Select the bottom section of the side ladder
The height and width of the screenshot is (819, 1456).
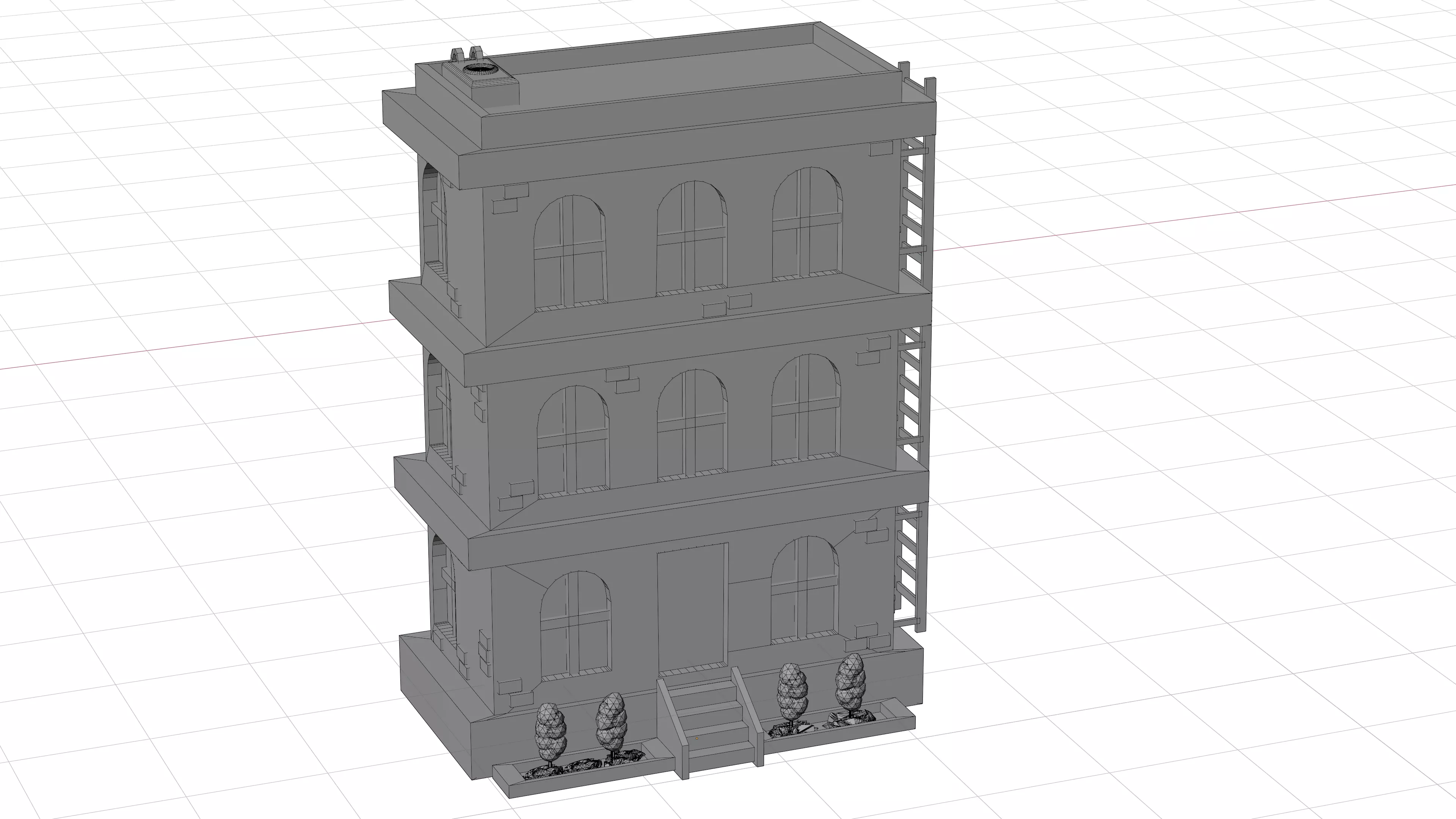910,567
